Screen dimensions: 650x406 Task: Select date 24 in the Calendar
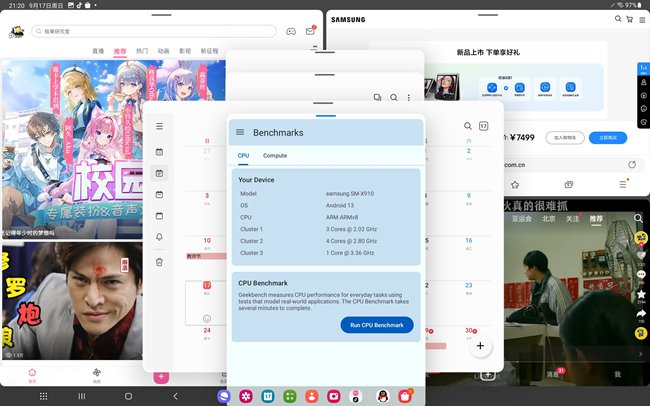[207, 330]
